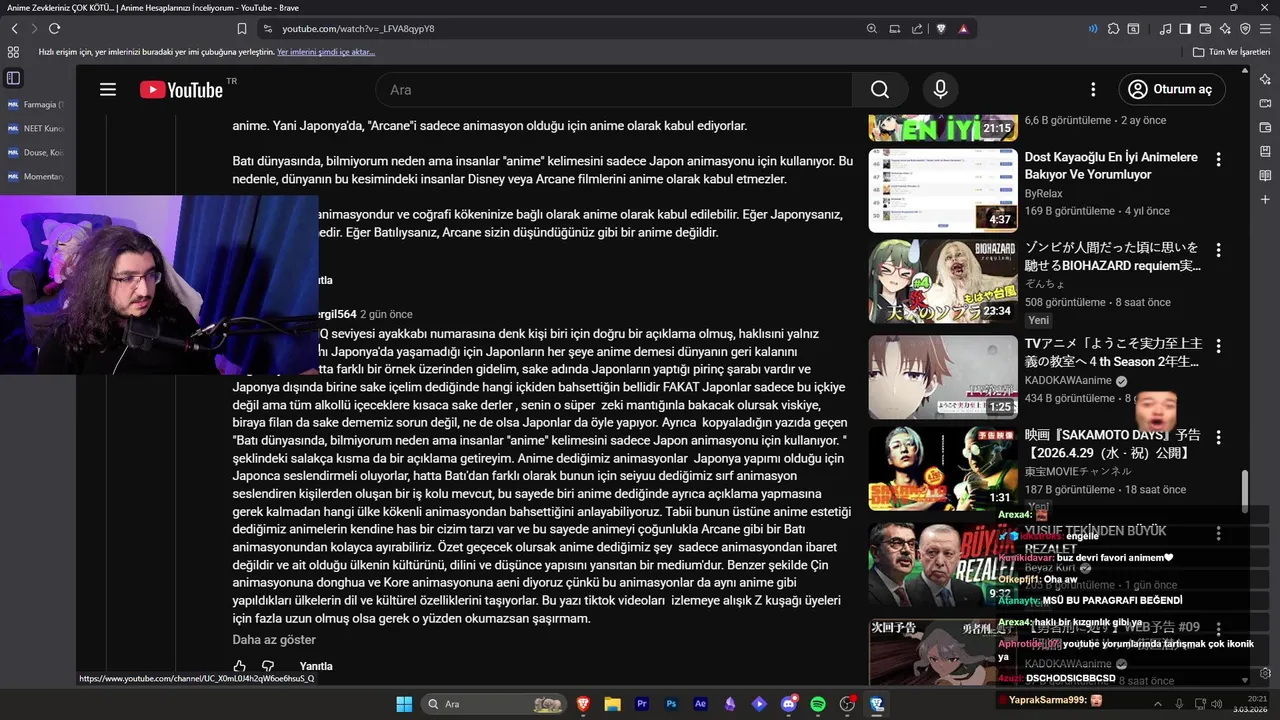Go back with browser back arrow
The image size is (1280, 720).
coord(14,29)
